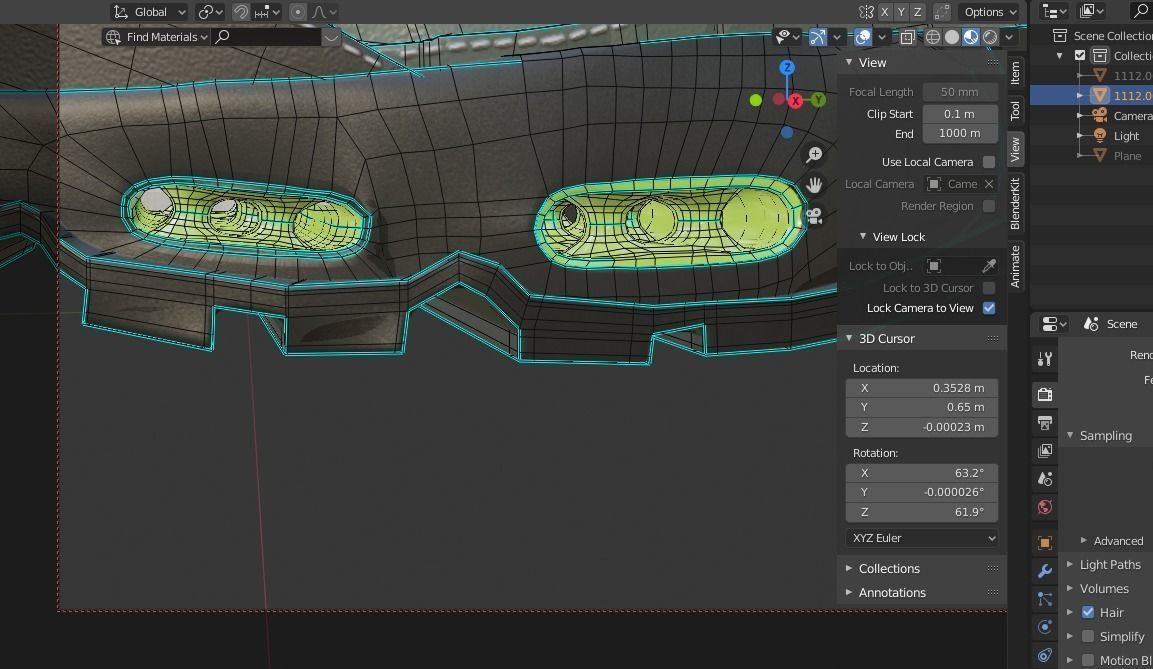Click the green Y axis gizmo handle
The width and height of the screenshot is (1153, 669).
[818, 100]
